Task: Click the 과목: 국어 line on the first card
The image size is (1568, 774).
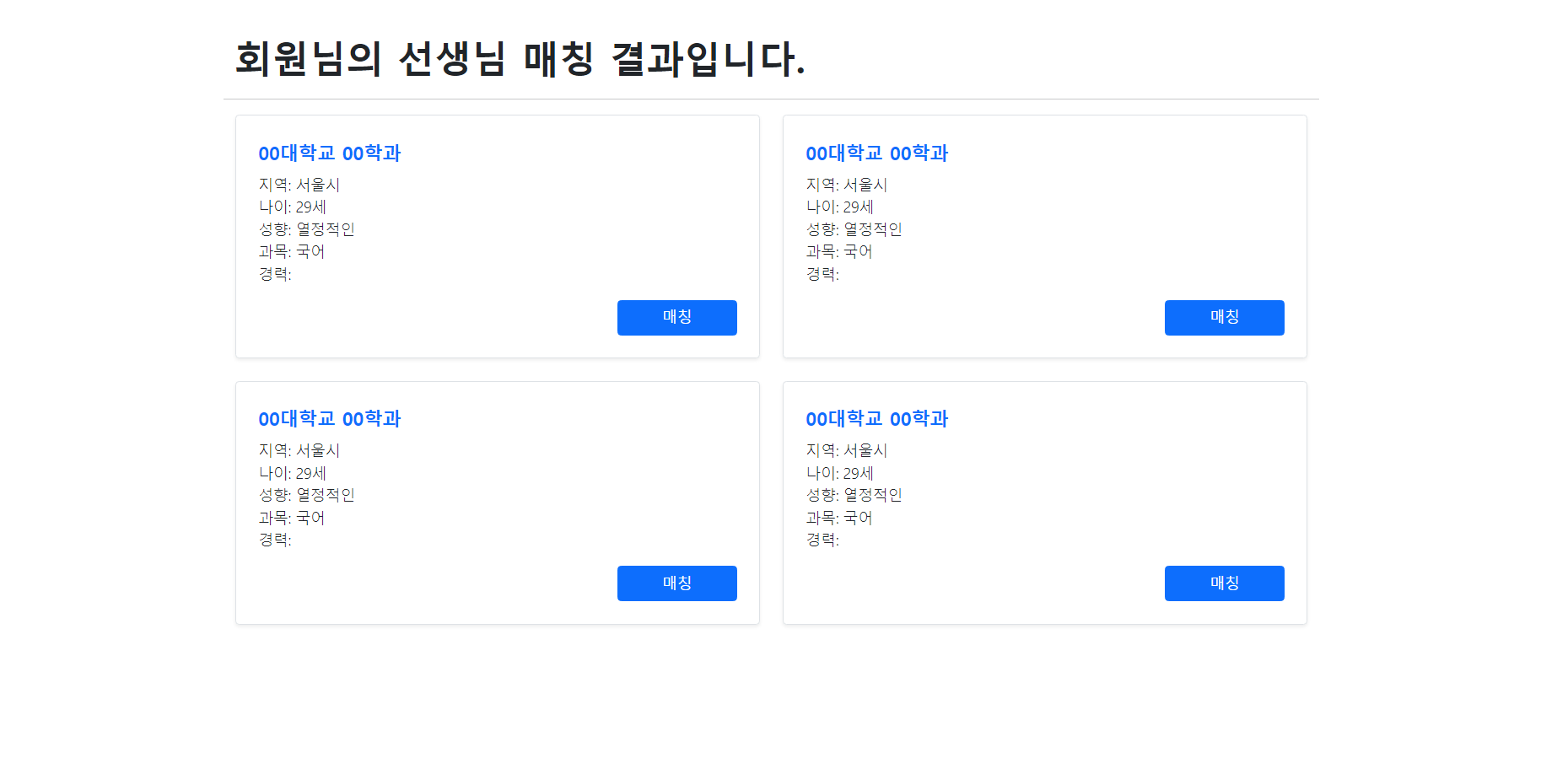Action: pos(292,251)
